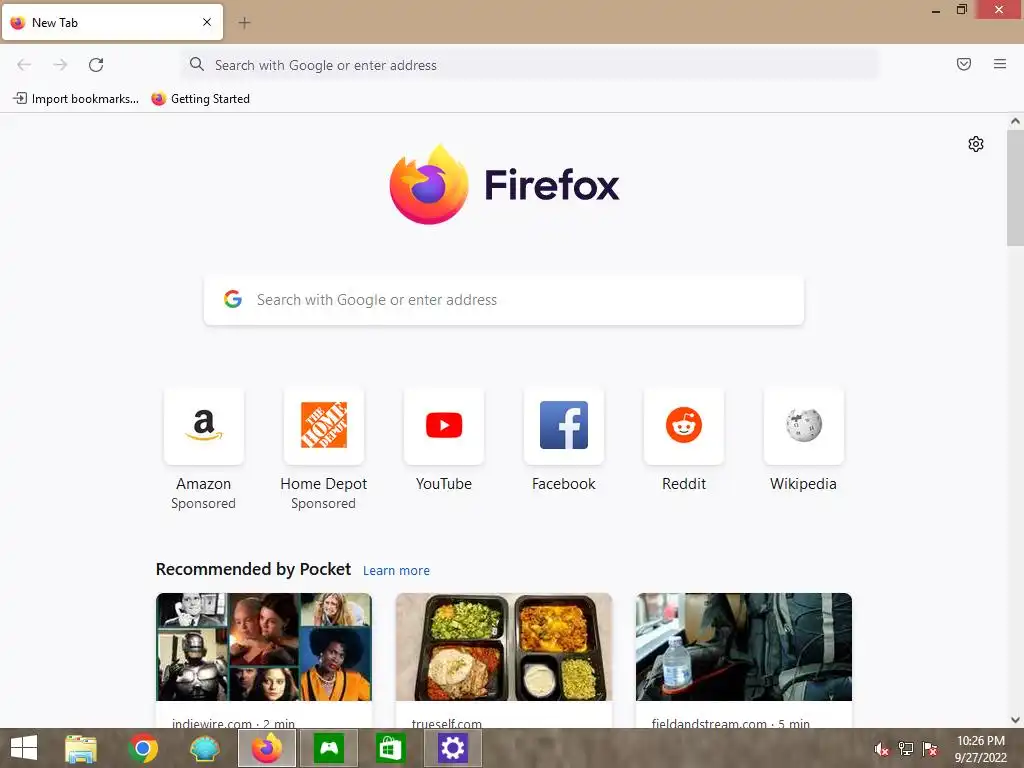This screenshot has width=1024, height=768.
Task: Open the Windows Start button
Action: point(24,748)
